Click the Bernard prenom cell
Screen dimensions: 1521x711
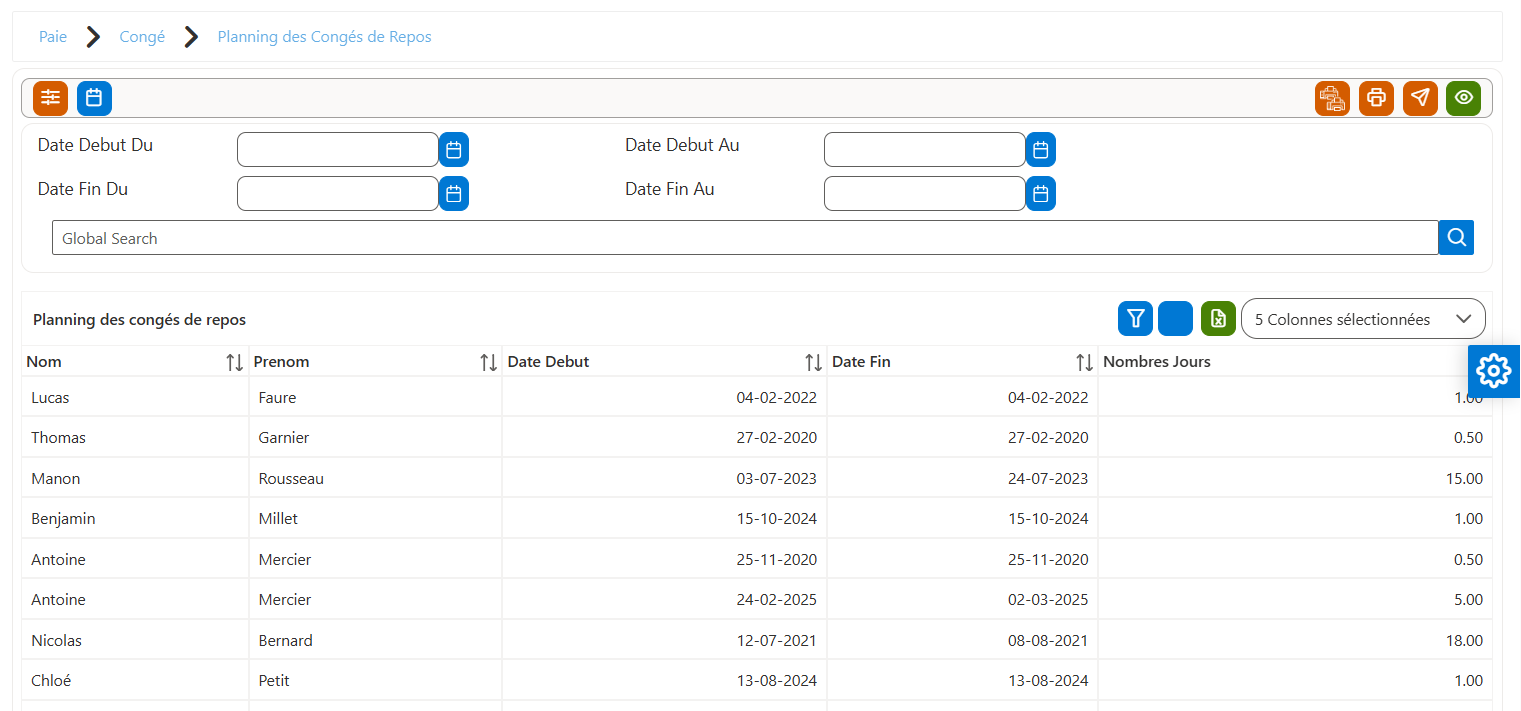pyautogui.click(x=375, y=640)
